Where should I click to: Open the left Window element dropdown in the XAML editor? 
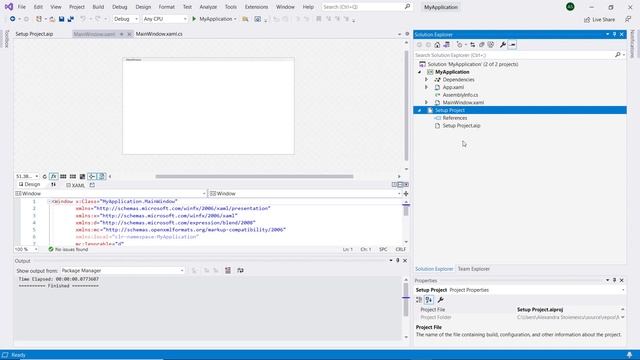[x=111, y=193]
